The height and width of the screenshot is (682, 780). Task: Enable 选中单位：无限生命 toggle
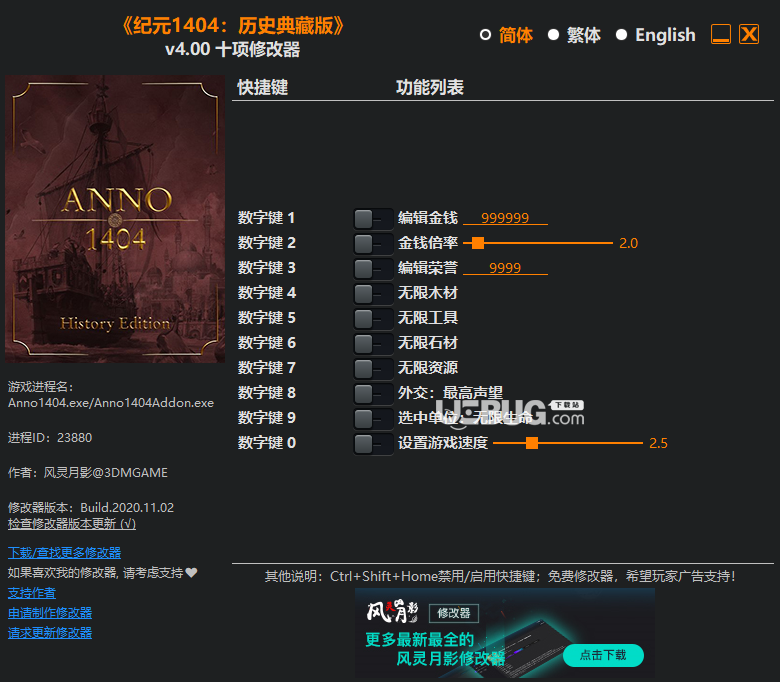(x=373, y=418)
